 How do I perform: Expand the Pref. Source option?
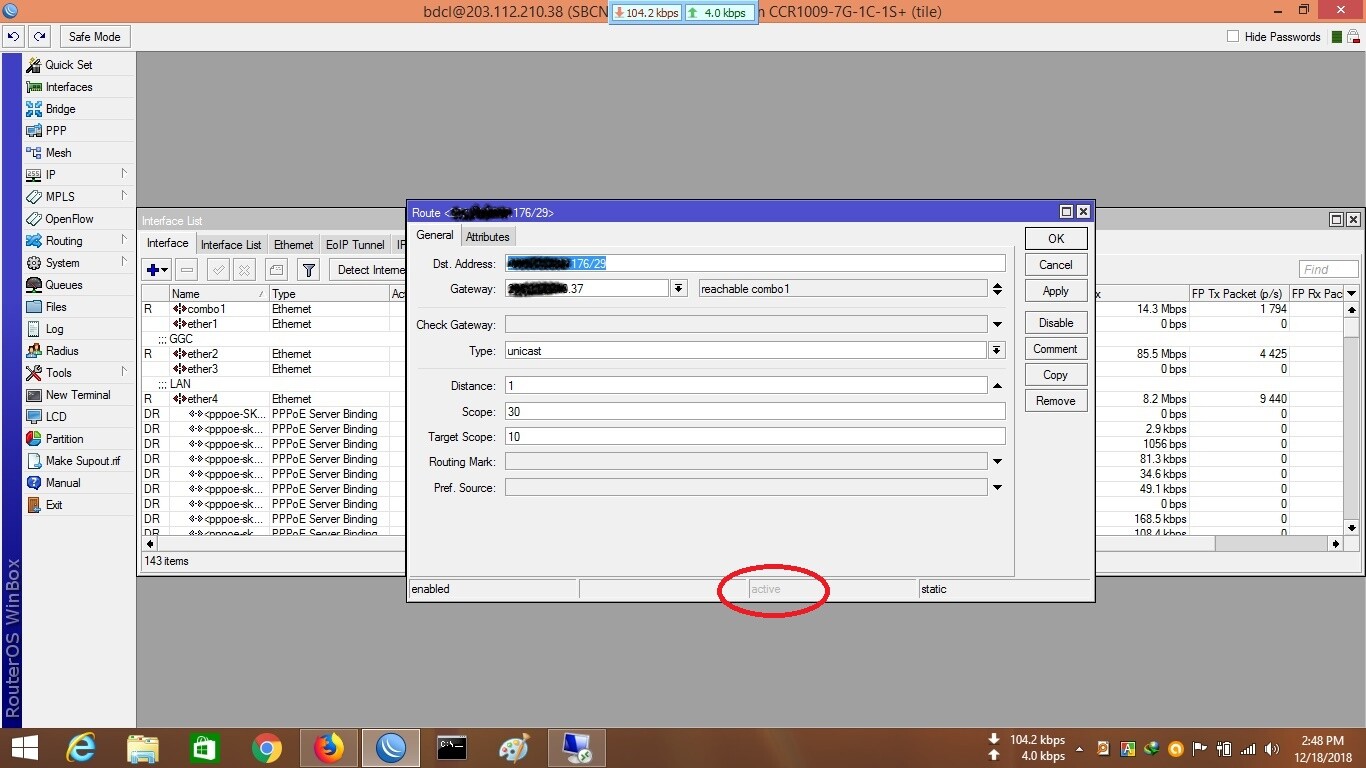tap(997, 488)
